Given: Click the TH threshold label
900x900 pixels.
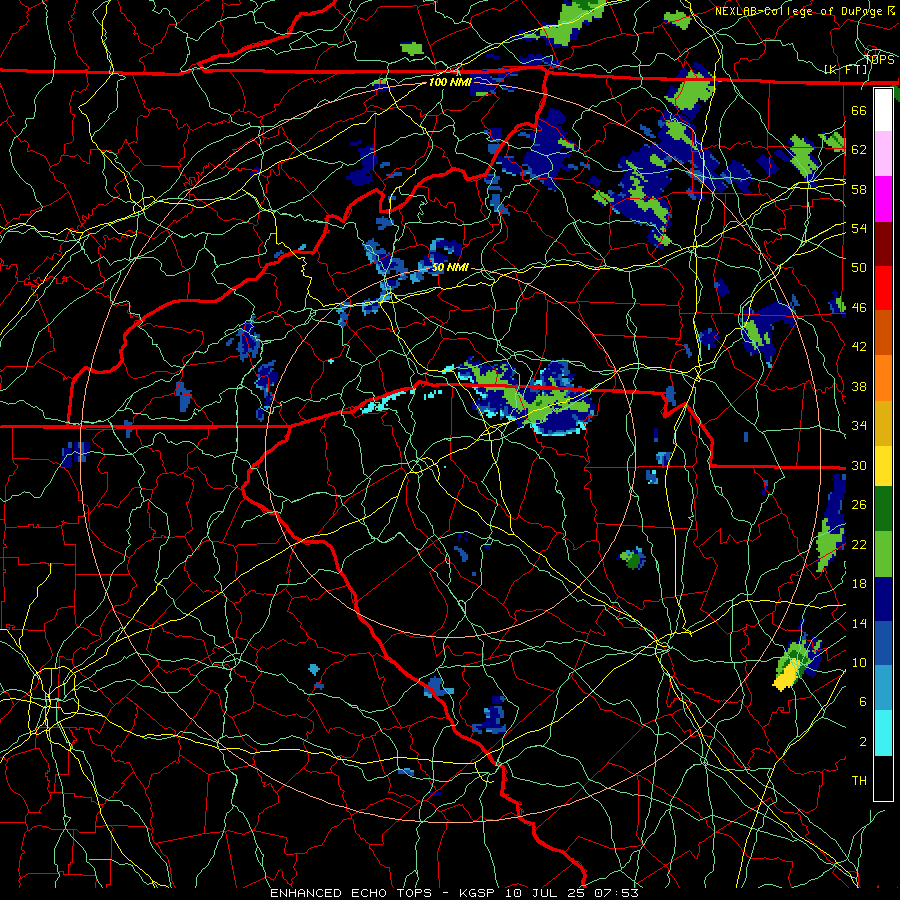Looking at the screenshot, I should point(859,781).
